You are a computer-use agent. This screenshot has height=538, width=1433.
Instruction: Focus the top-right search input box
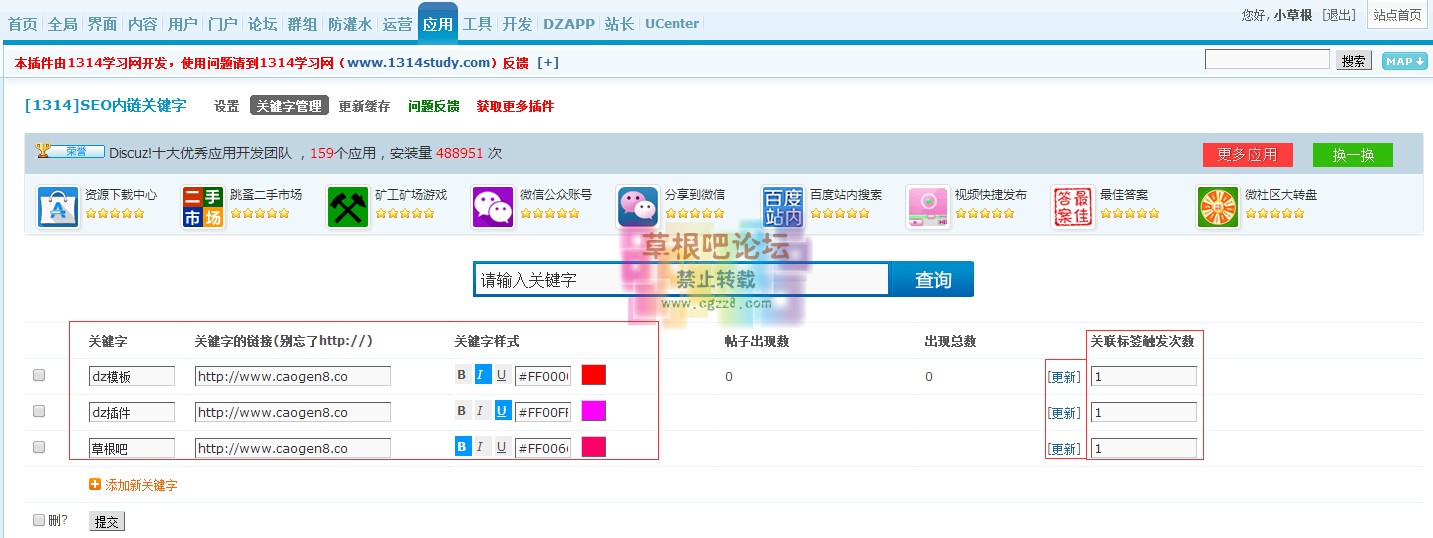1267,60
